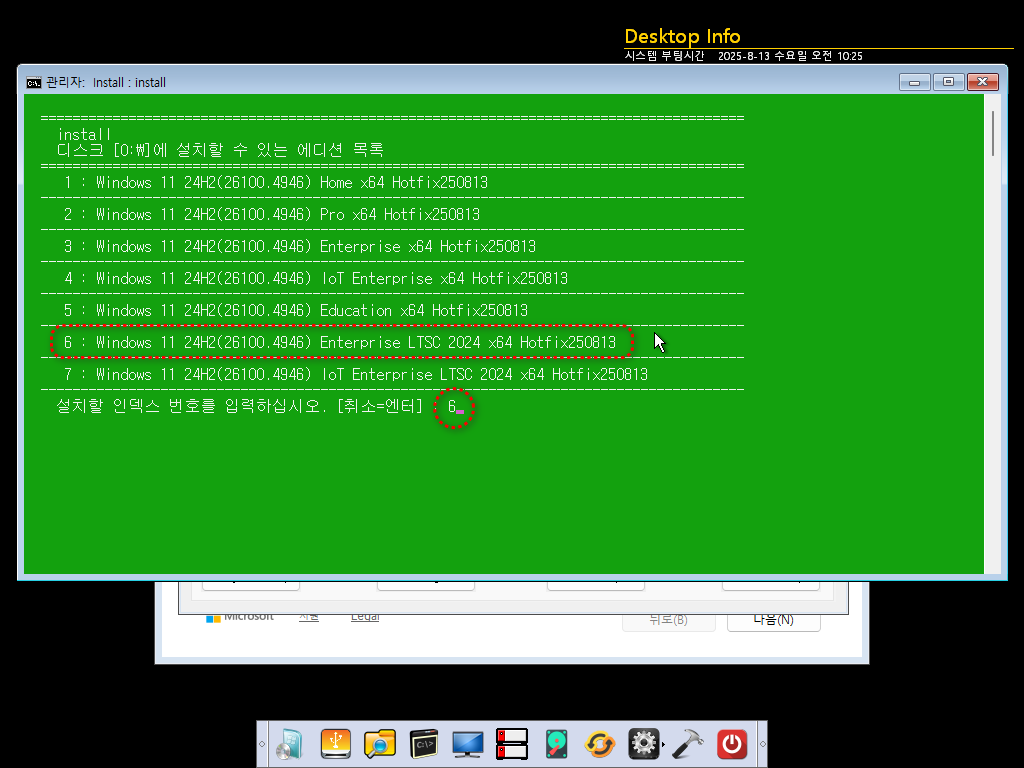Select row 5 Windows 11 Education x64
Image resolution: width=1024 pixels, height=768 pixels.
tap(296, 310)
